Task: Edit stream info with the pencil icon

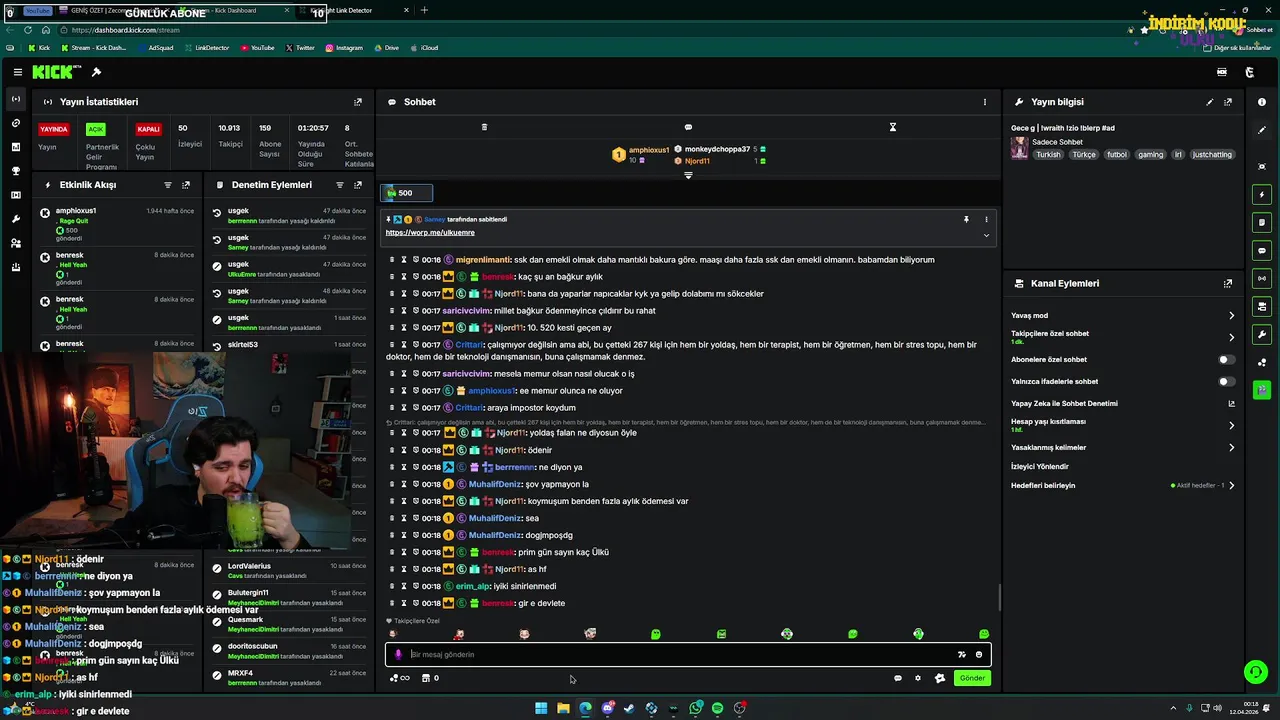Action: coord(1210,102)
